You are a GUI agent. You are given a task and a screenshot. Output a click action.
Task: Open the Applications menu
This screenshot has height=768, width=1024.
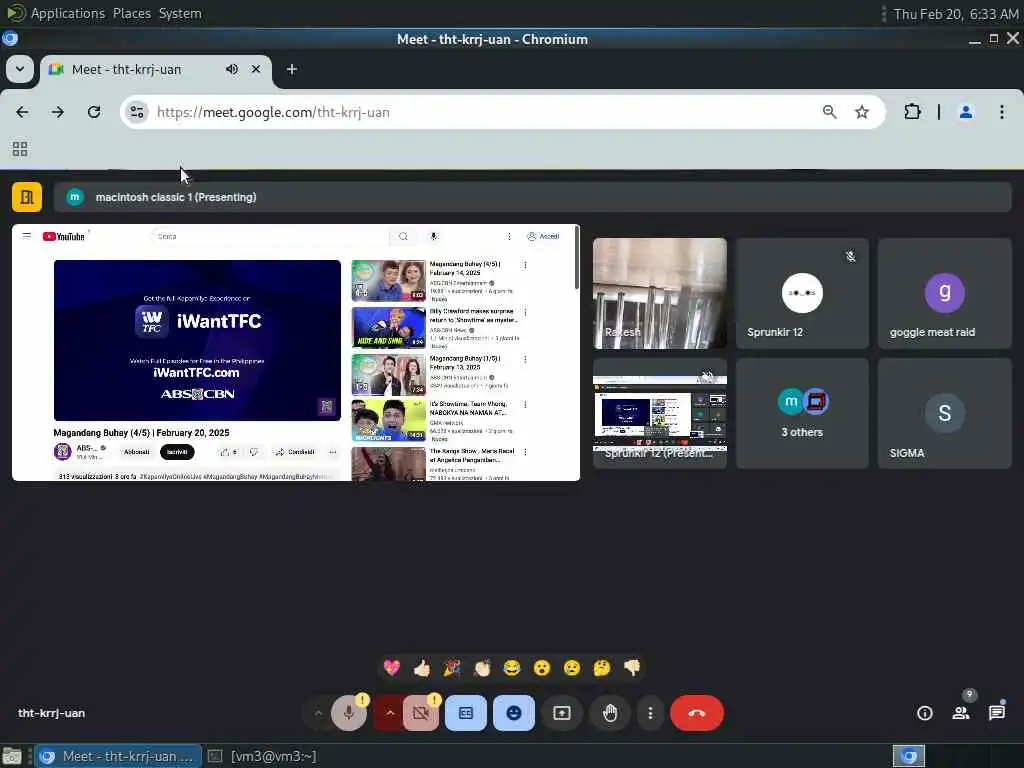point(68,14)
